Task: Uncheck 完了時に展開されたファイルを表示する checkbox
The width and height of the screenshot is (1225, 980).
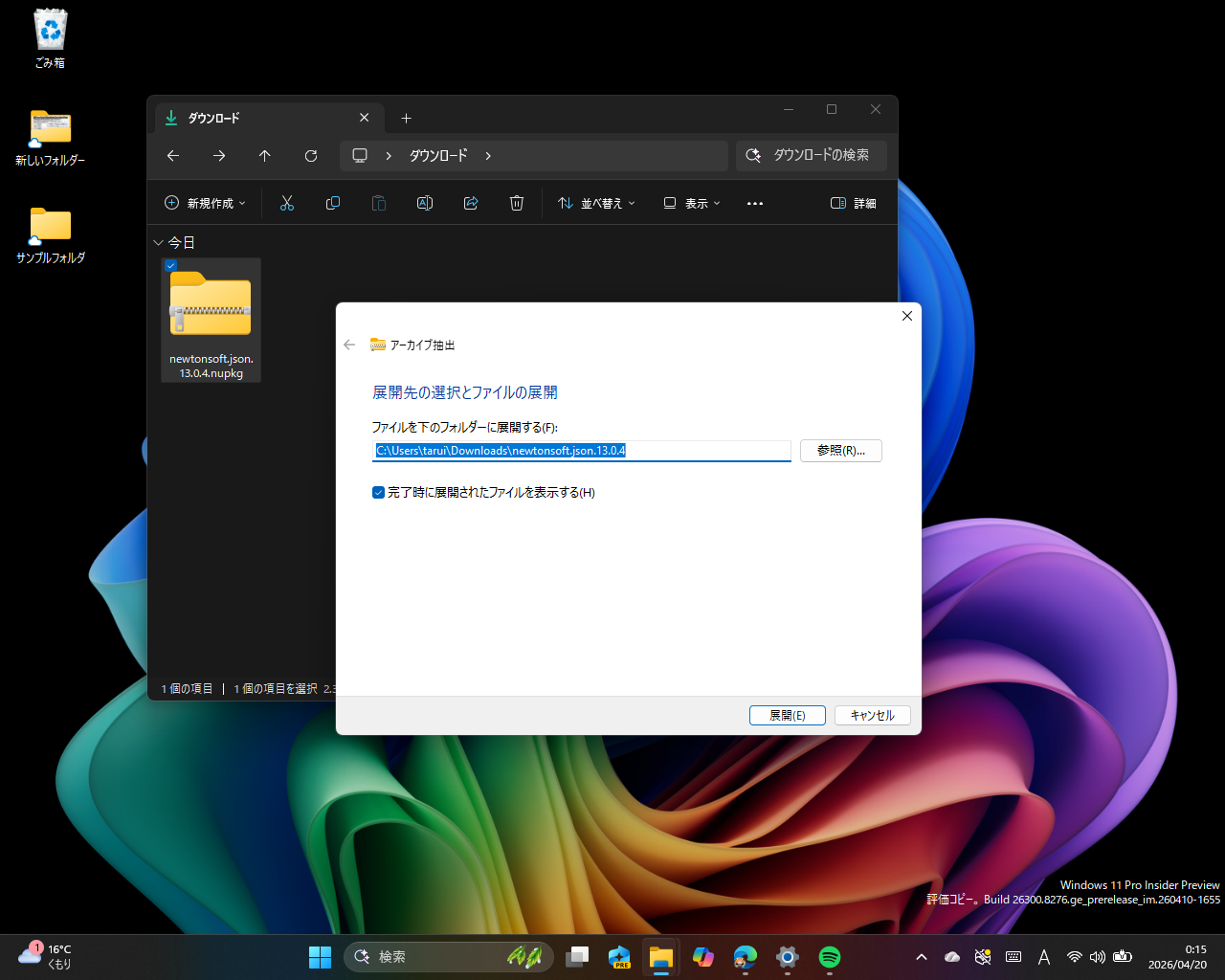Action: 378,493
